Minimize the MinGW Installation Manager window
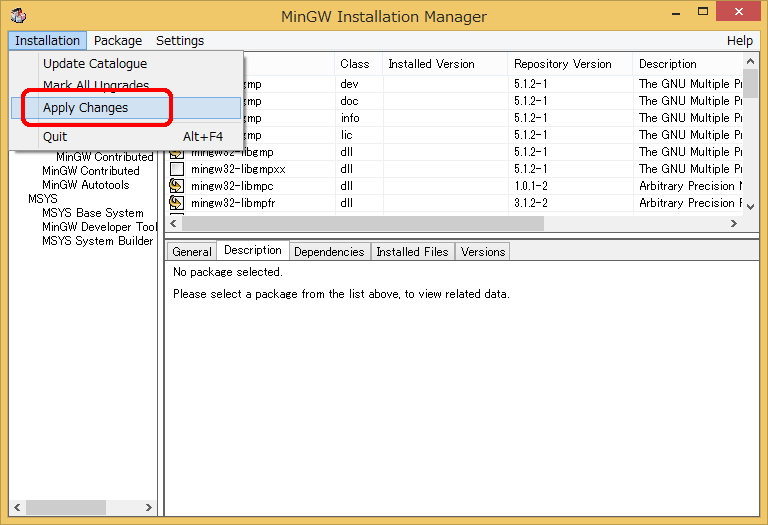The image size is (768, 525). click(676, 13)
